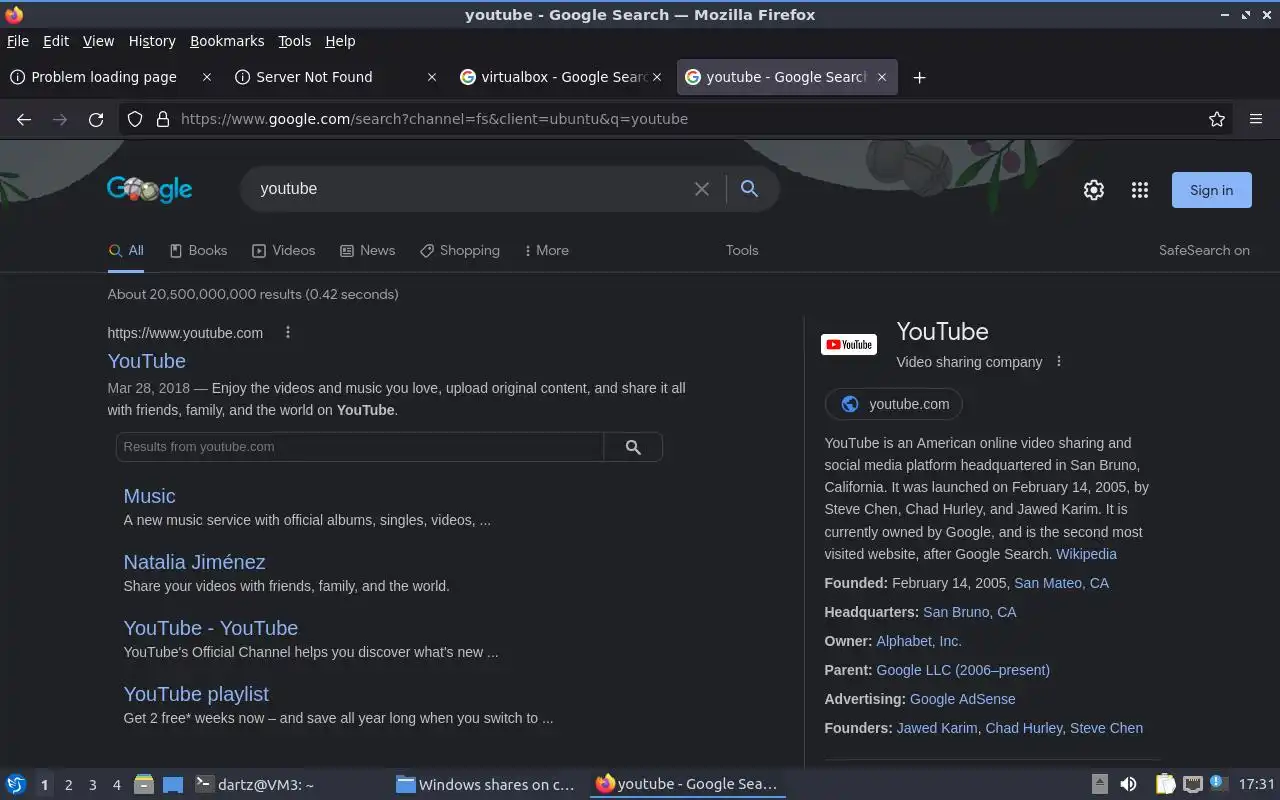Open youtube.com chip in knowledge panel
The width and height of the screenshot is (1280, 800).
tap(894, 404)
